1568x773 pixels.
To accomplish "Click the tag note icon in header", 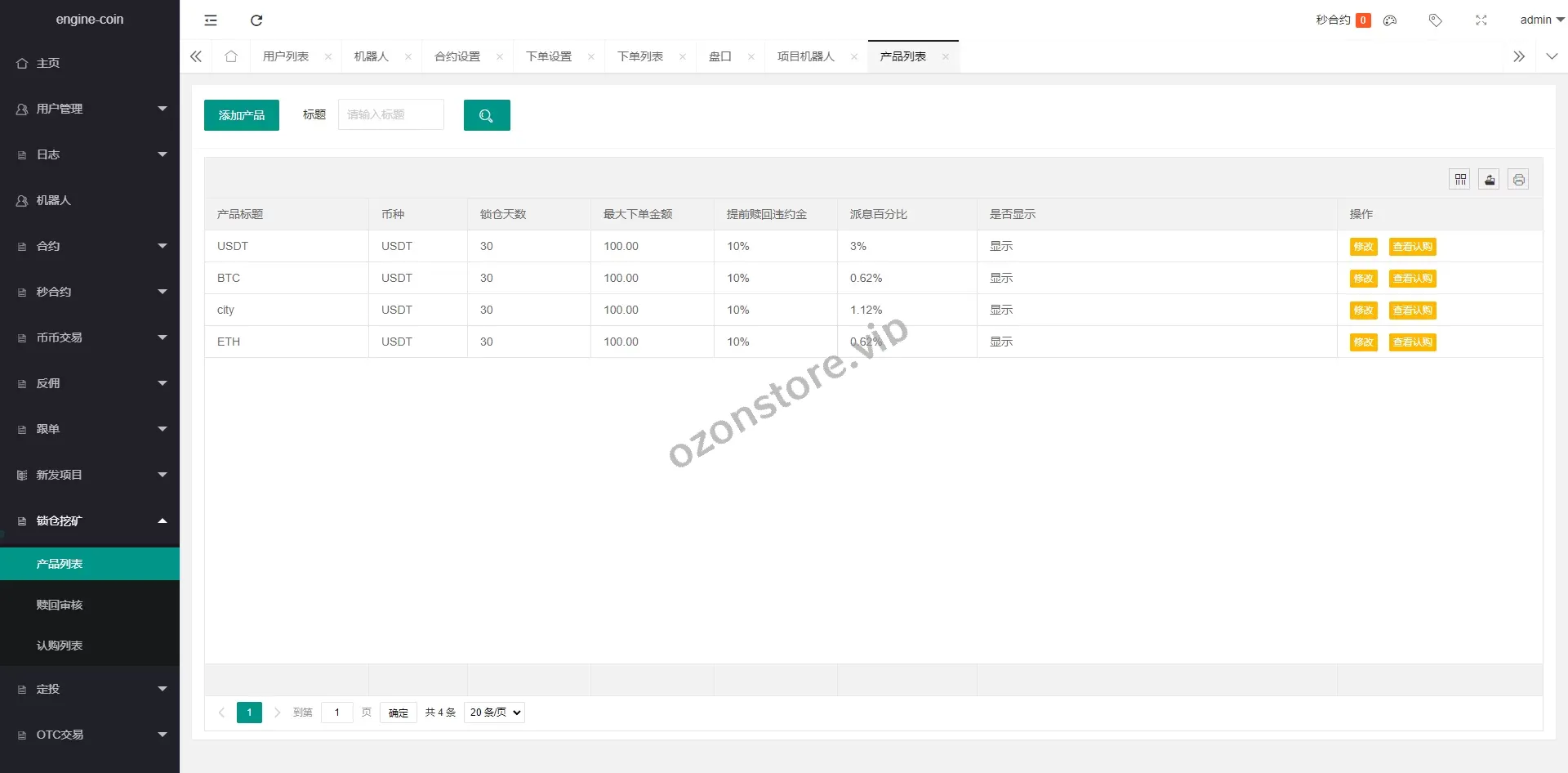I will point(1435,20).
